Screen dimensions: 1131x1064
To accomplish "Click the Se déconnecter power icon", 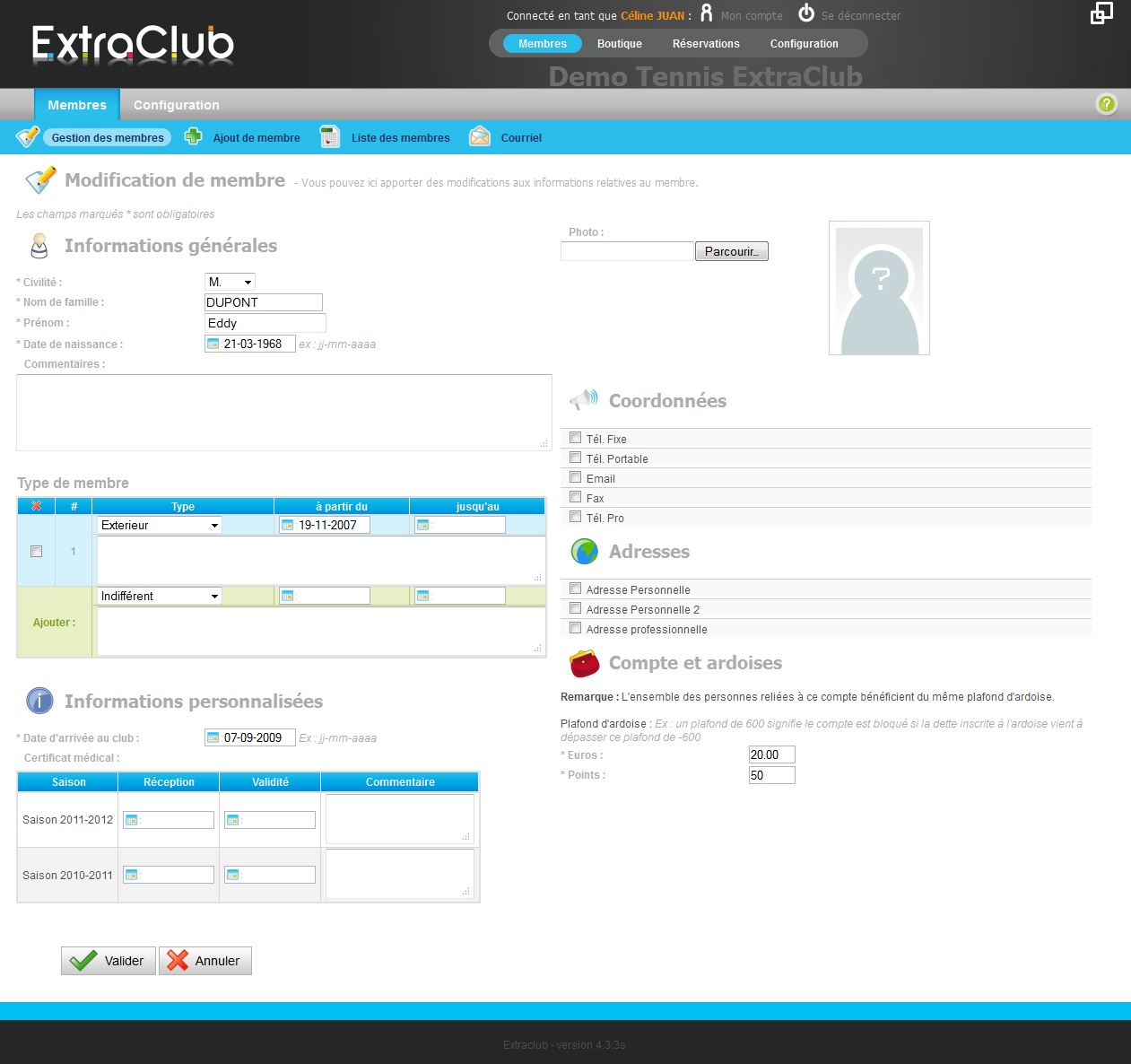I will (x=806, y=13).
